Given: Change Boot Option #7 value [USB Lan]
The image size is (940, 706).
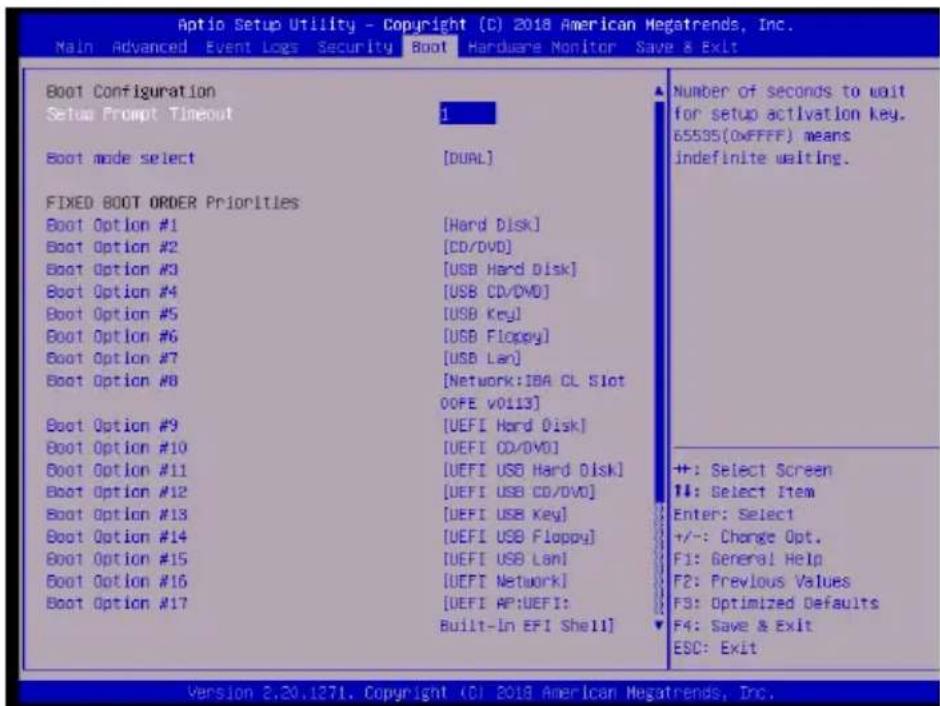Looking at the screenshot, I should coord(482,358).
